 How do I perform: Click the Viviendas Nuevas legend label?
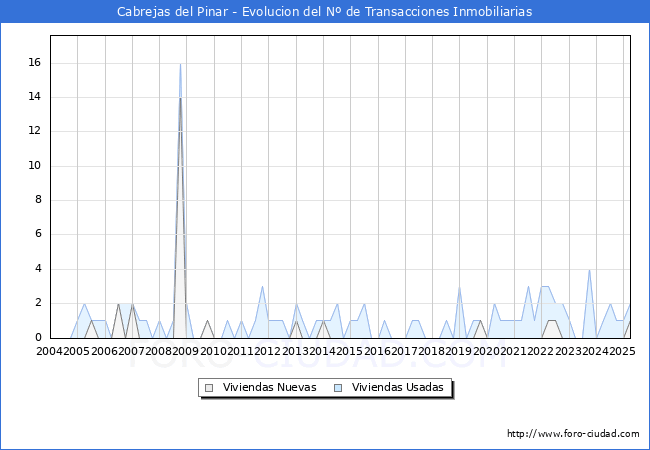269,387
